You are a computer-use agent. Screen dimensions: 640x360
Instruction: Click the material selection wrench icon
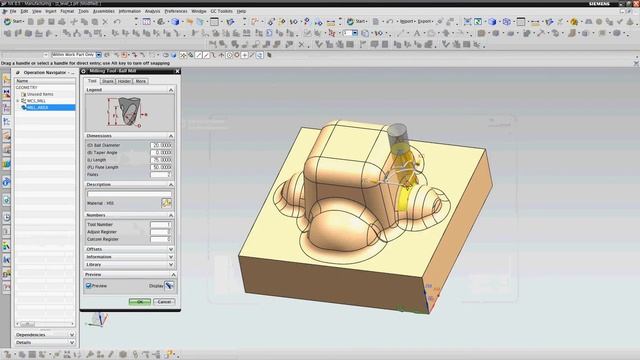pyautogui.click(x=166, y=203)
